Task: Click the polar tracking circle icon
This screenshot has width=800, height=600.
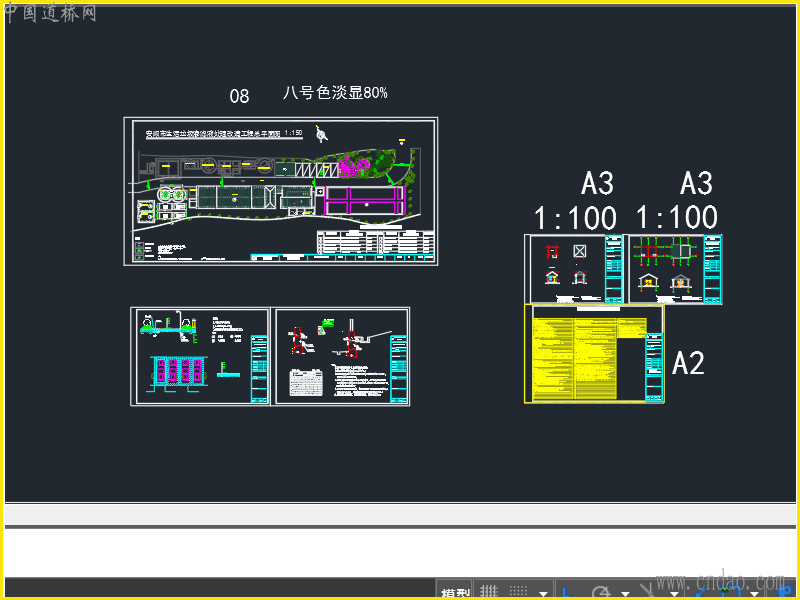Action: (601, 592)
